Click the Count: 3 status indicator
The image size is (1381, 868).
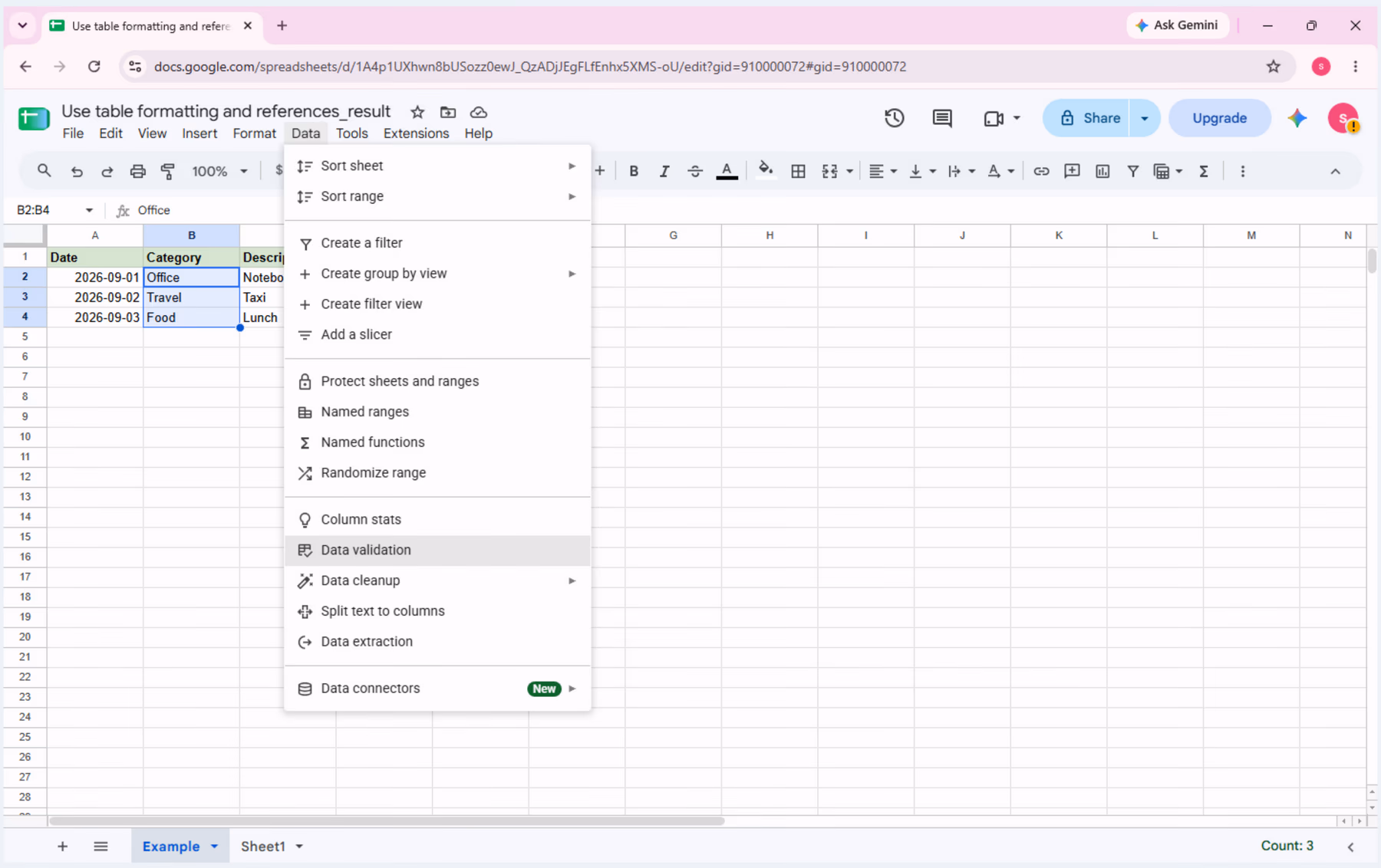[1287, 846]
